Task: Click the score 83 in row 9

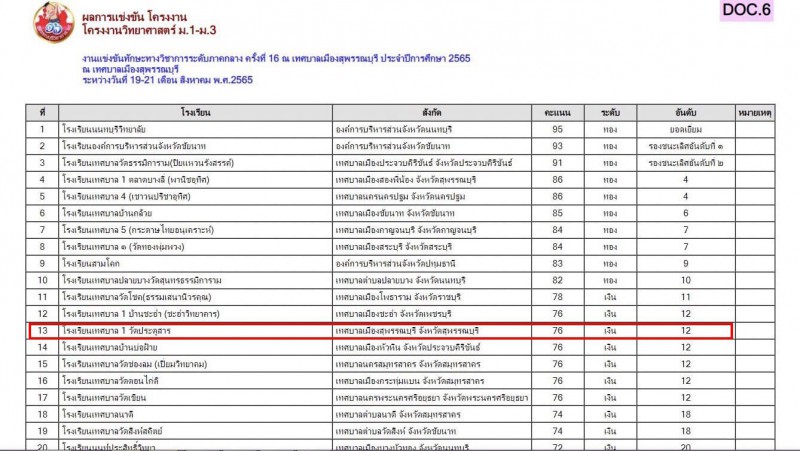Action: [558, 264]
